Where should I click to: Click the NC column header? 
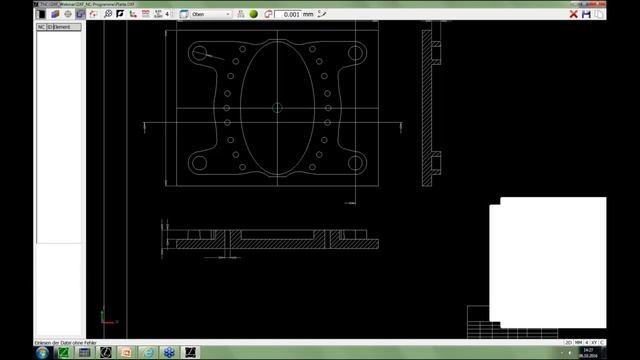[x=41, y=27]
